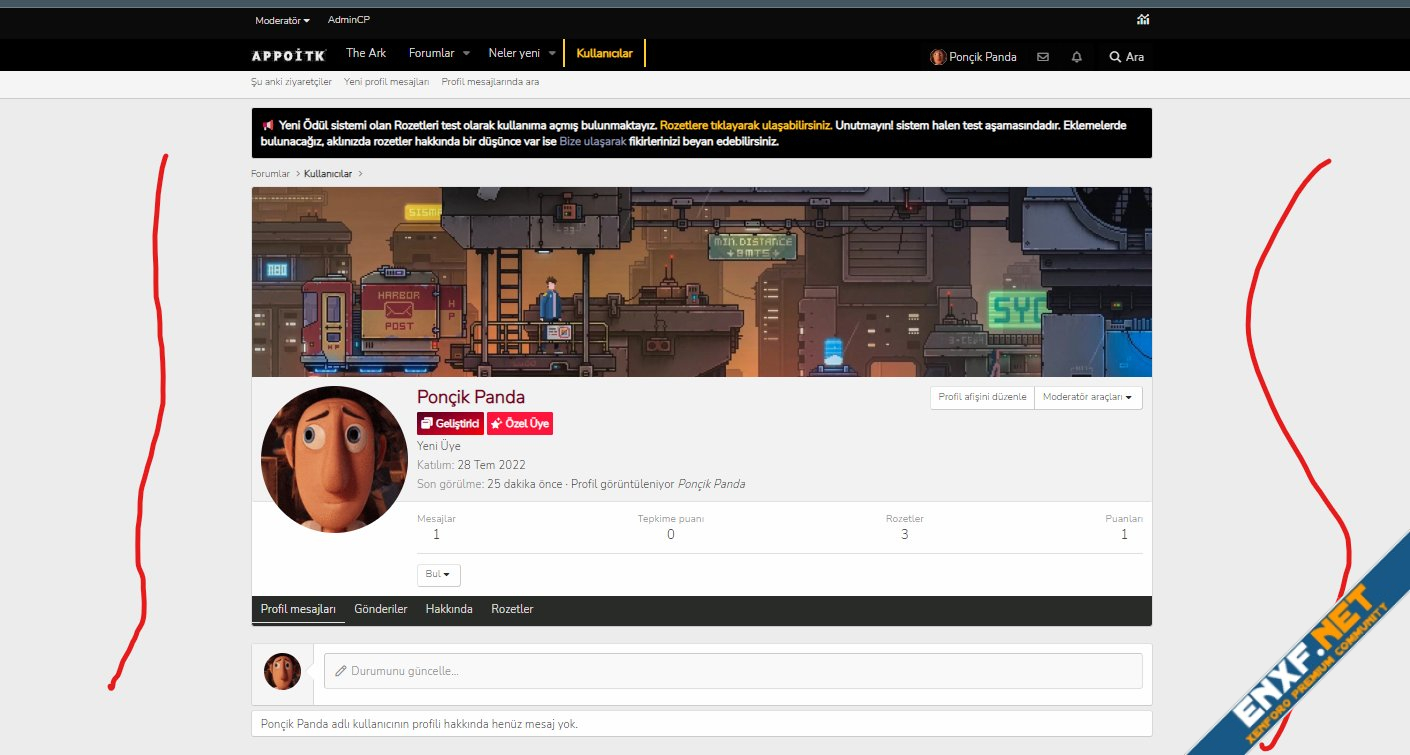Open AdminCP link

[x=349, y=20]
